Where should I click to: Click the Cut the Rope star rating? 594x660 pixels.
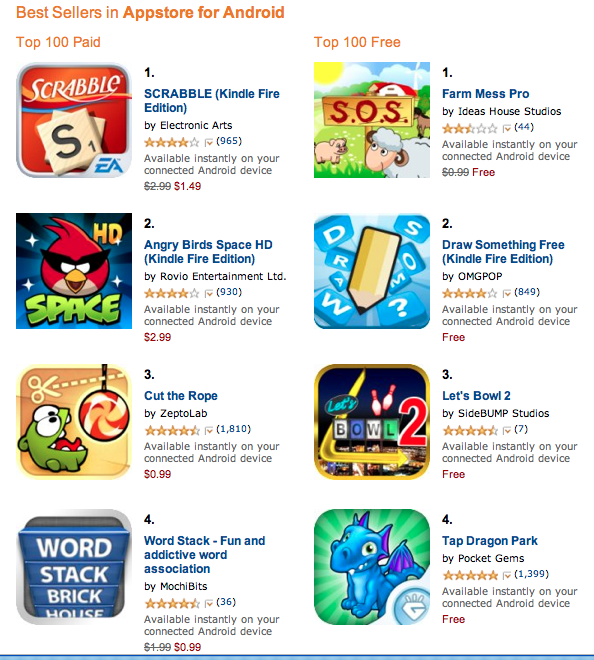172,431
